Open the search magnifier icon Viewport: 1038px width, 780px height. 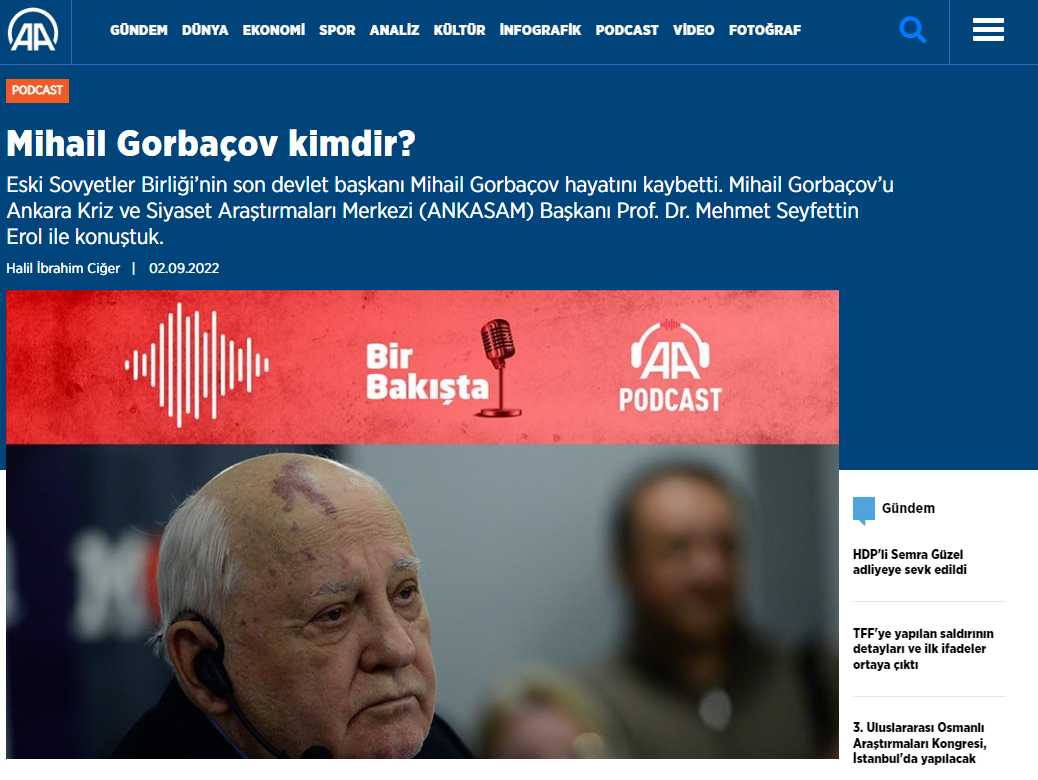(912, 30)
